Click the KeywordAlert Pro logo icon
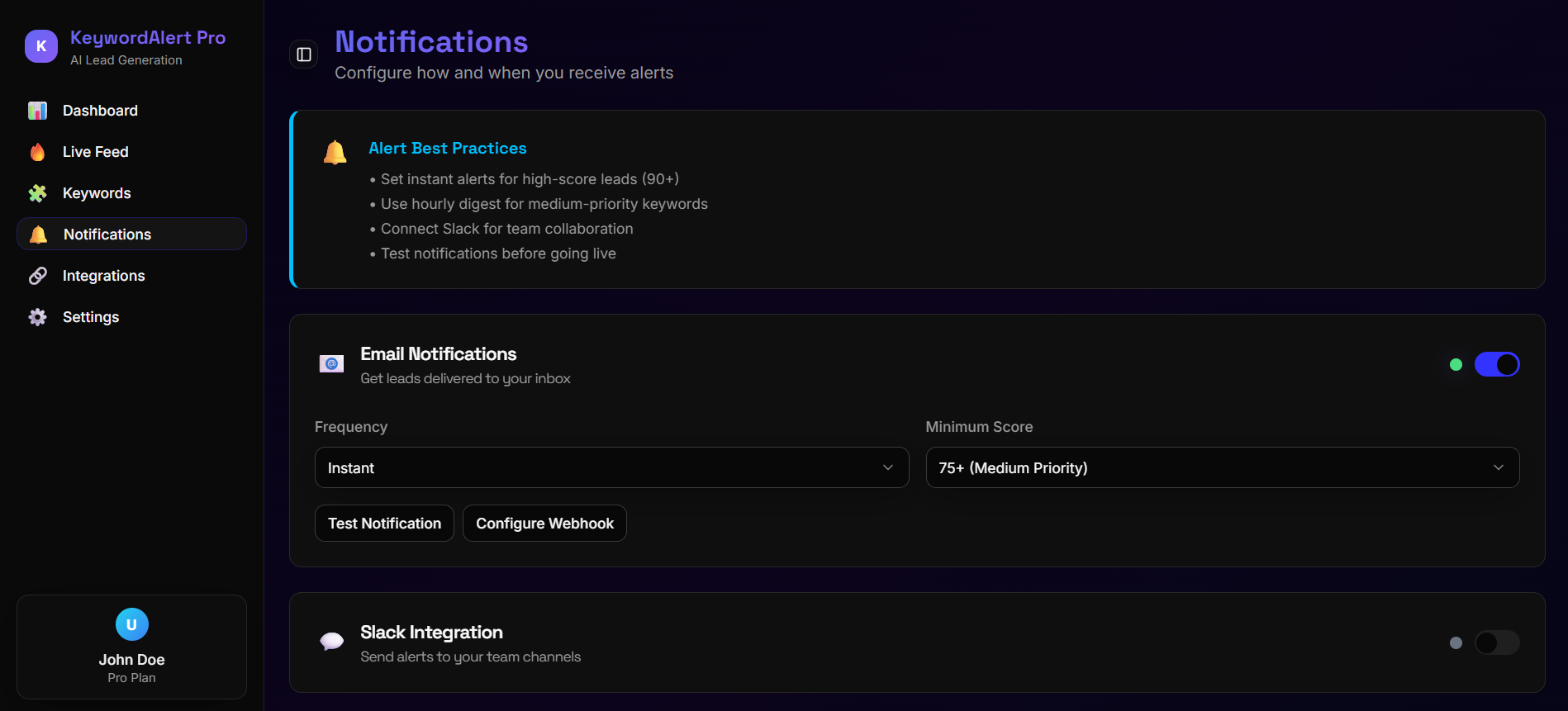Image resolution: width=1568 pixels, height=711 pixels. tap(41, 46)
